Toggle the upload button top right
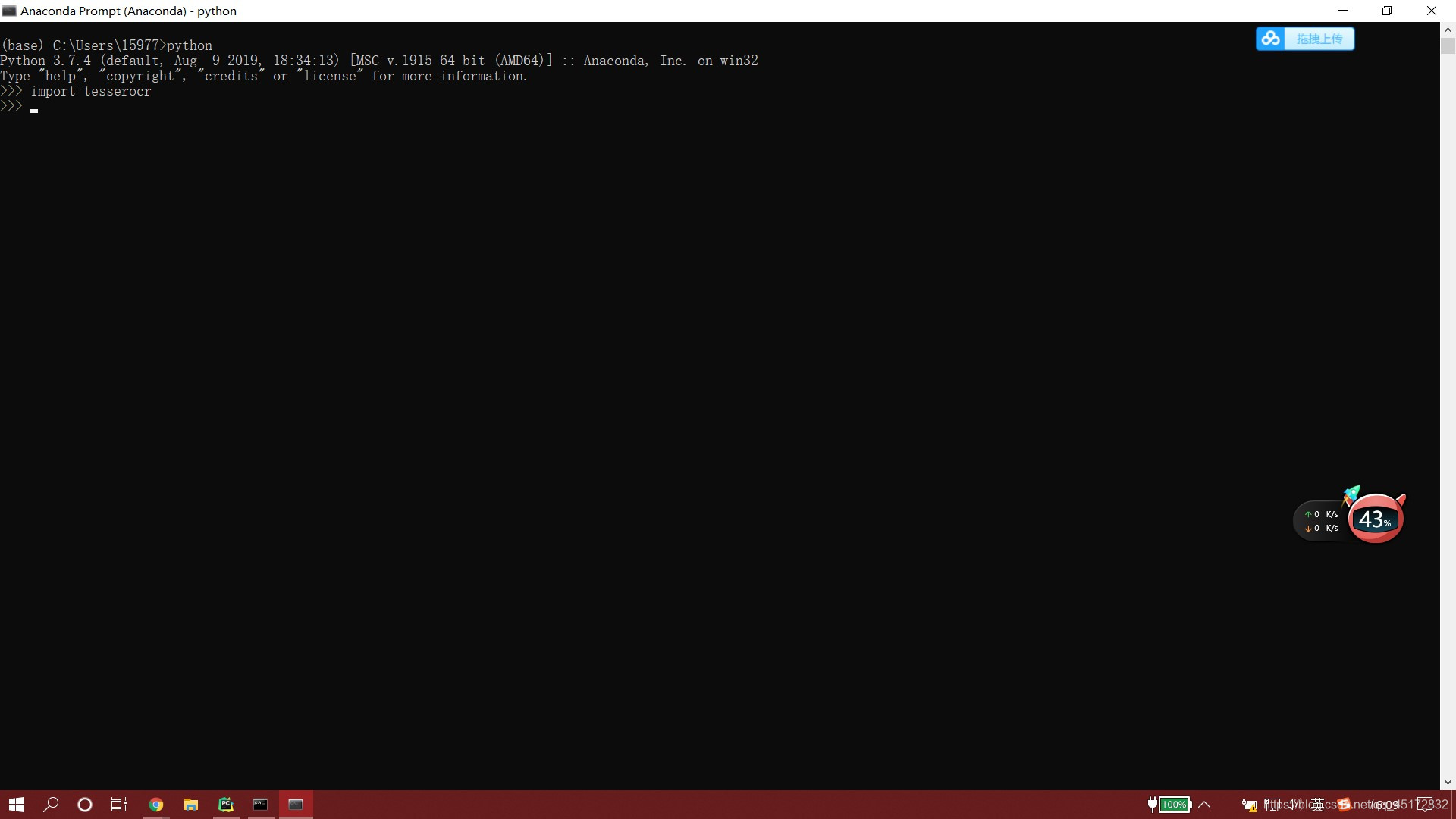1456x819 pixels. [1305, 38]
